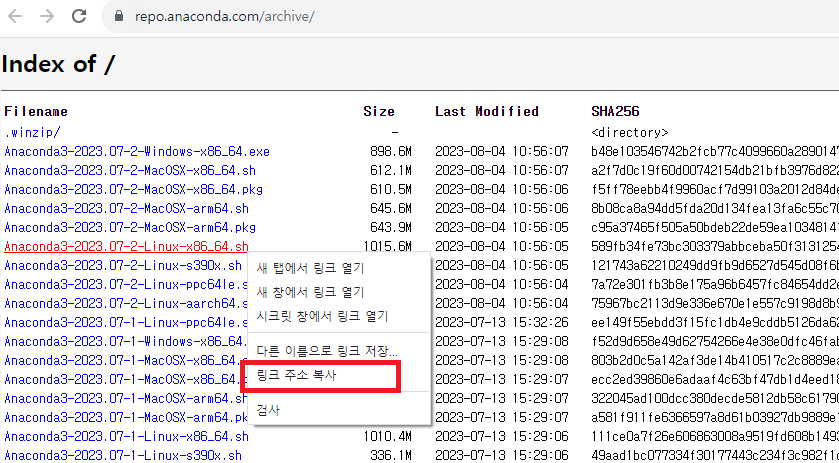Click the date in the MacOSX-arm64.pkg 2023.07-2 row
This screenshot has height=463, width=839.
tap(501, 227)
